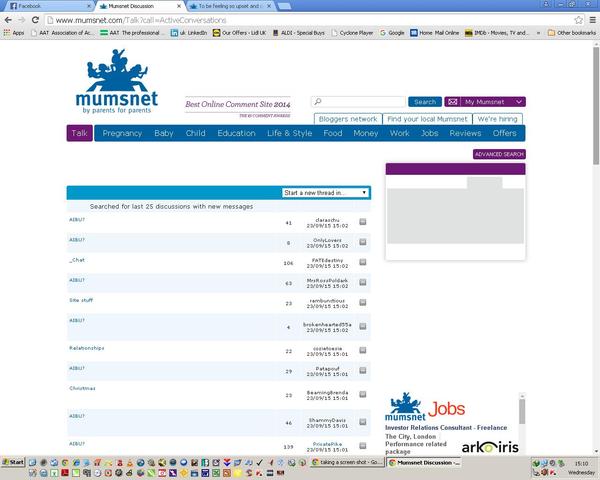Click the taskbar clock showing 15:10

click(581, 464)
